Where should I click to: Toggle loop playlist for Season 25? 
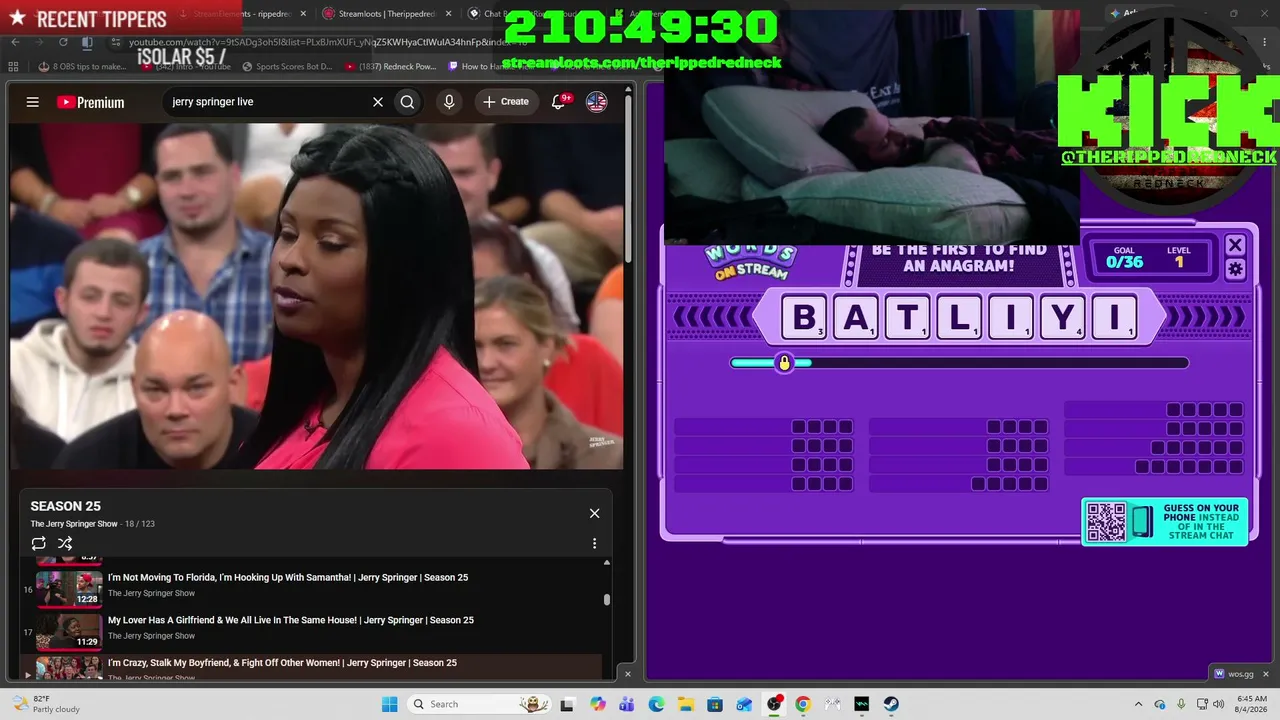[39, 543]
